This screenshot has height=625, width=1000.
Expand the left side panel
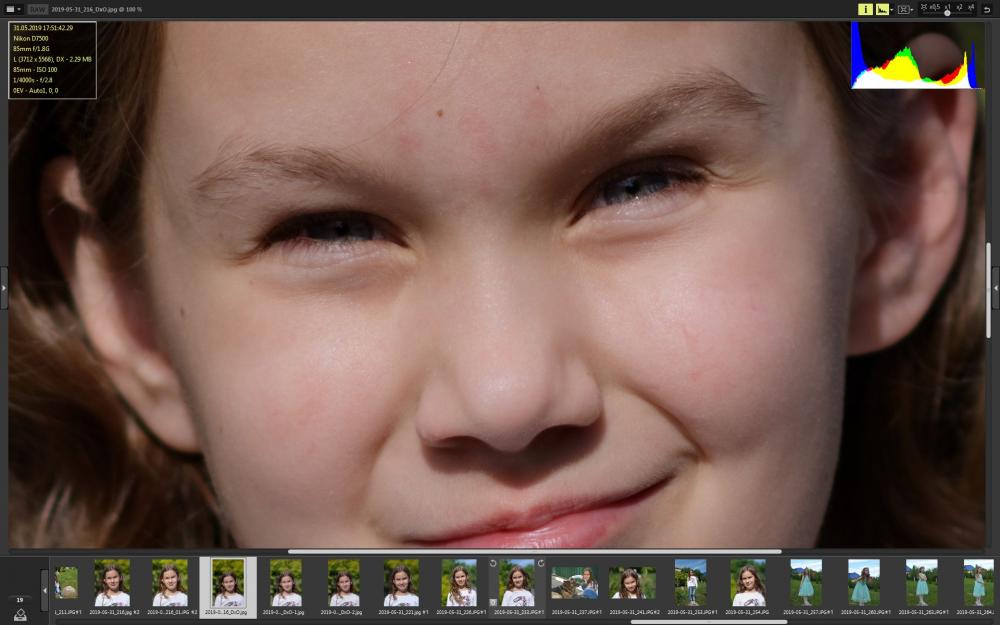click(x=4, y=288)
